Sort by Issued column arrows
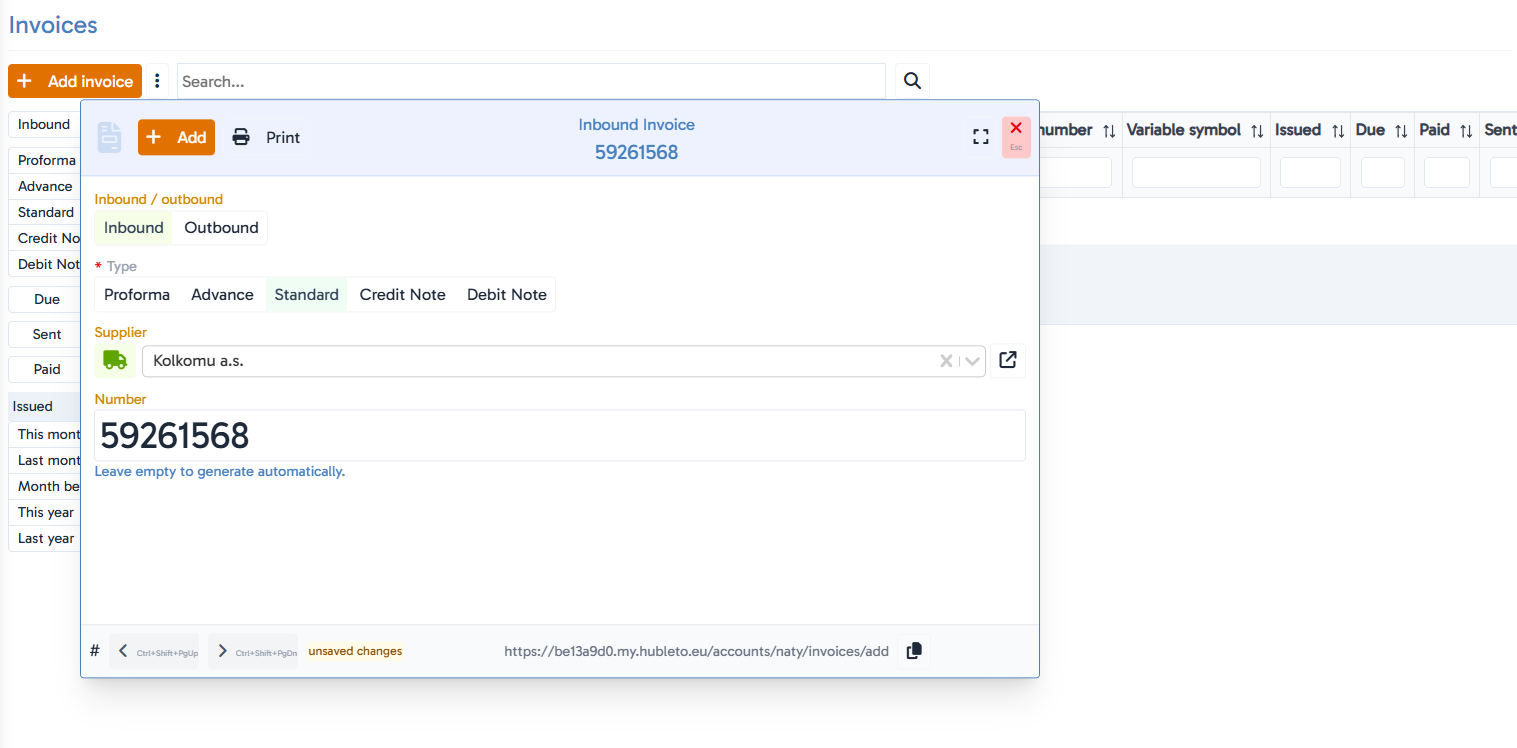The height and width of the screenshot is (748, 1517). point(1338,131)
